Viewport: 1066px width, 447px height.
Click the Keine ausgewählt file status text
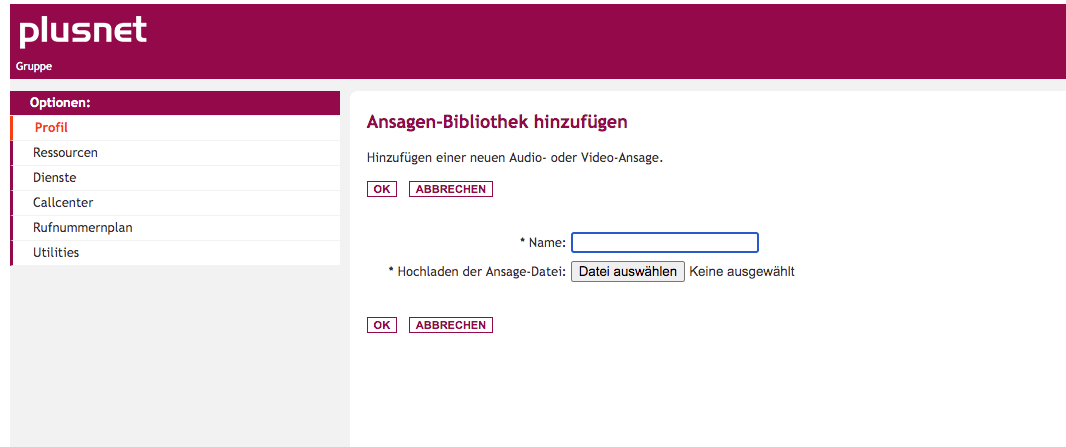click(742, 272)
